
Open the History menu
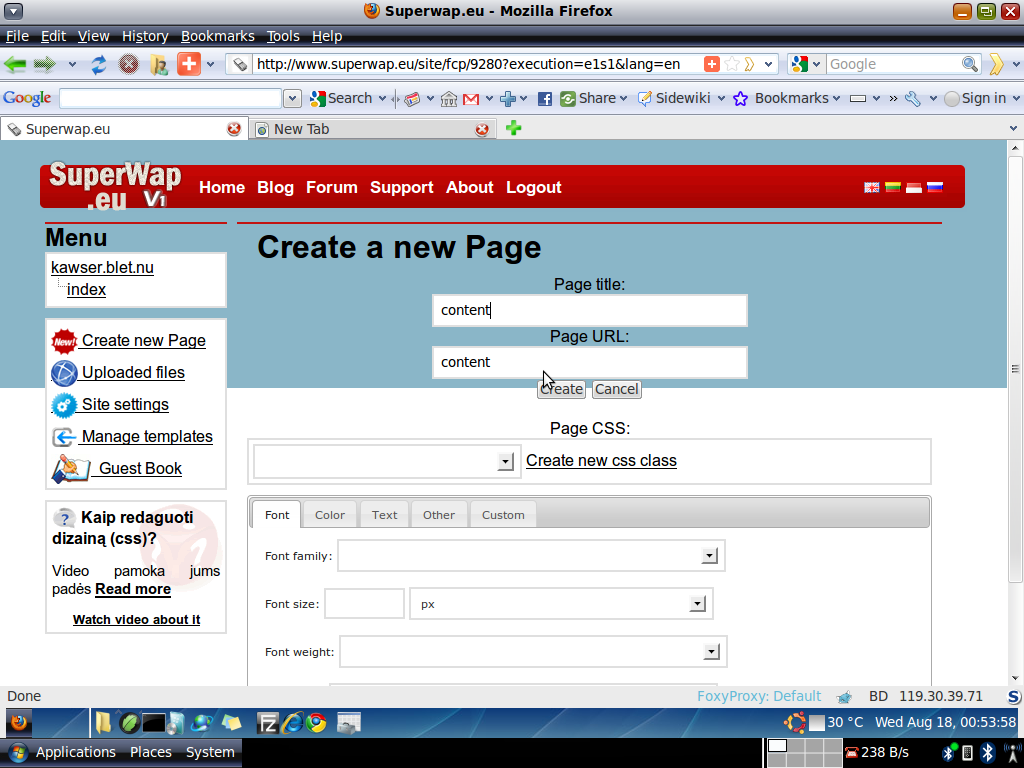pyautogui.click(x=145, y=36)
